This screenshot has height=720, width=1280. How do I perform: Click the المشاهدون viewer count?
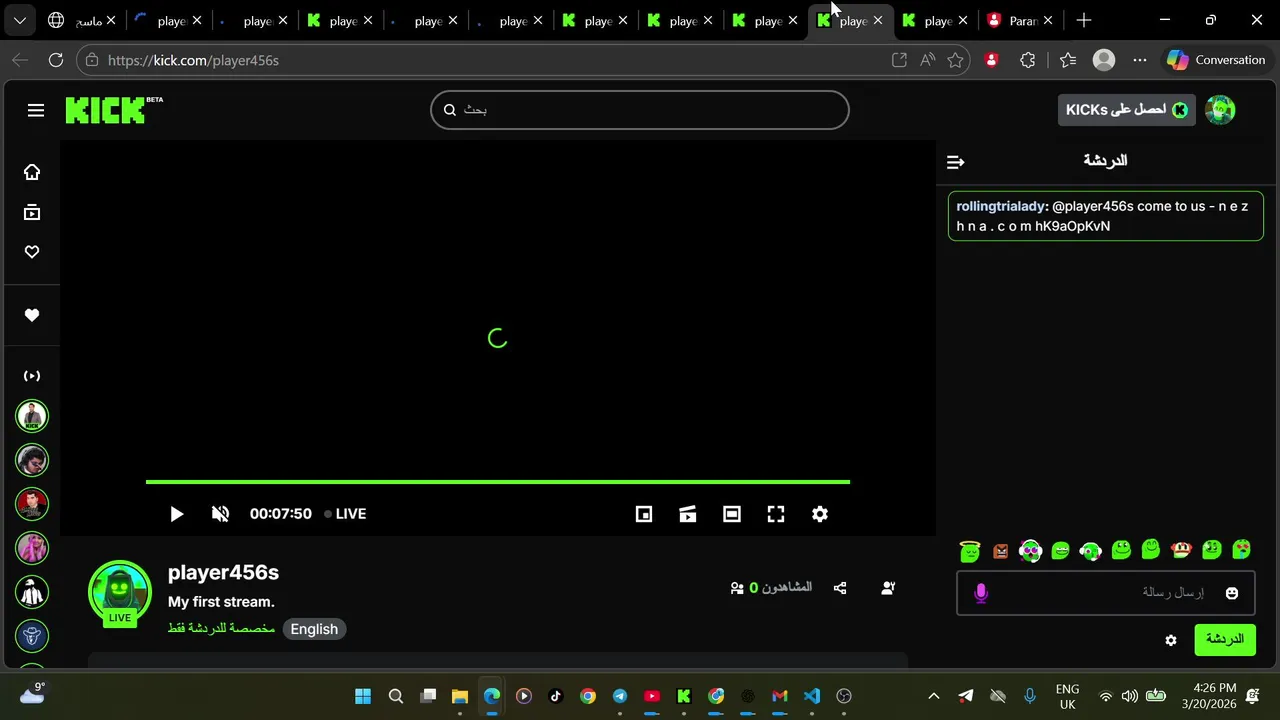click(x=771, y=587)
